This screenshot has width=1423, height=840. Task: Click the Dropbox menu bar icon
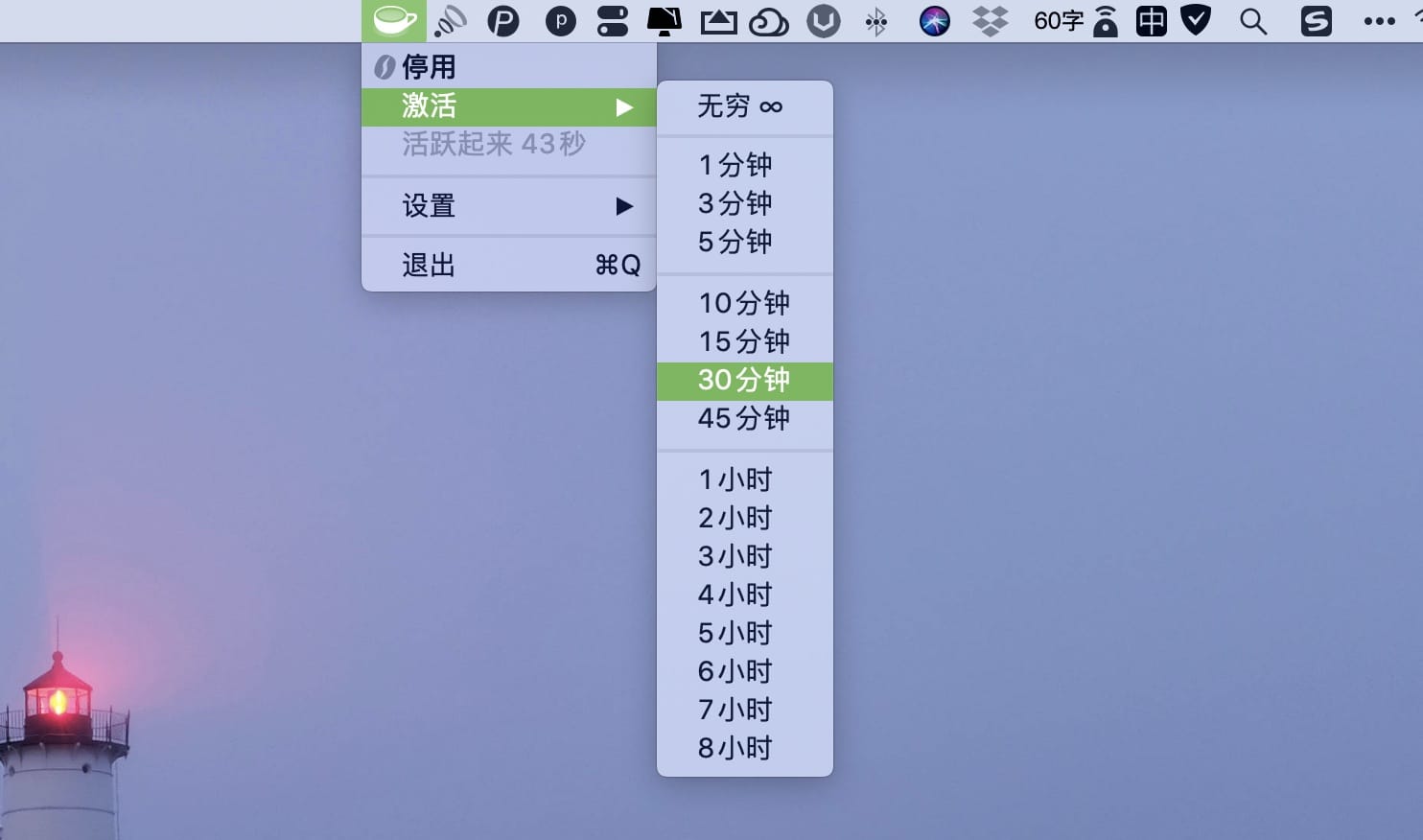click(990, 21)
